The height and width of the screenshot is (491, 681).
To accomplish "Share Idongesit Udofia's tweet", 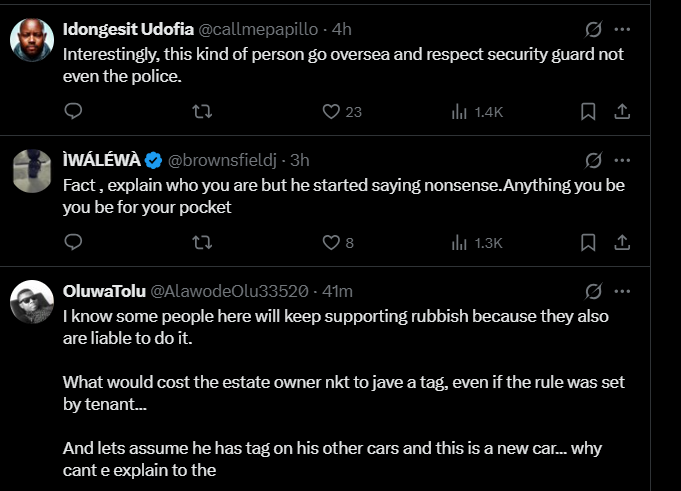I will click(620, 111).
